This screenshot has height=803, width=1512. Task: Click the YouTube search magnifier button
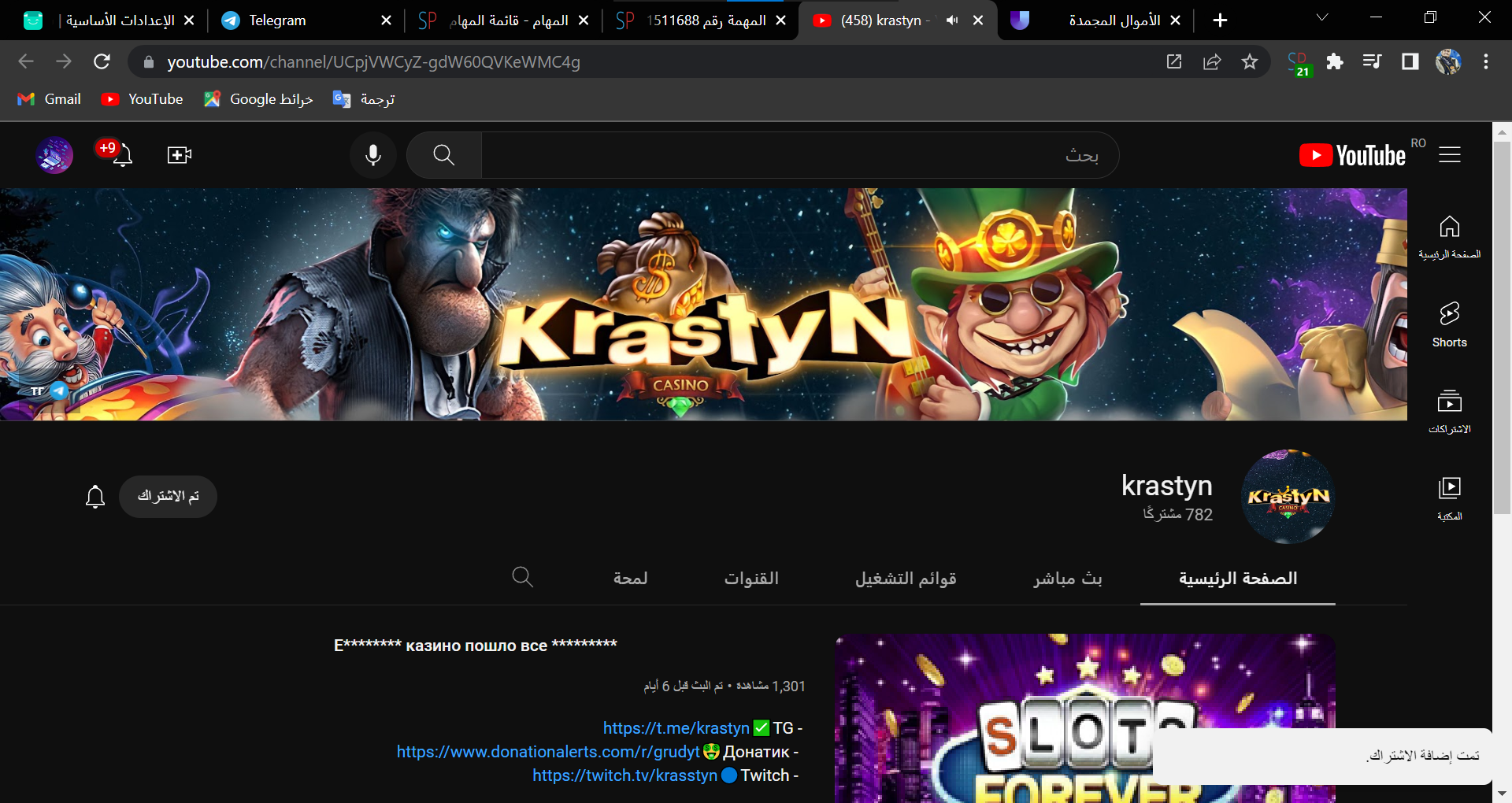[x=444, y=155]
